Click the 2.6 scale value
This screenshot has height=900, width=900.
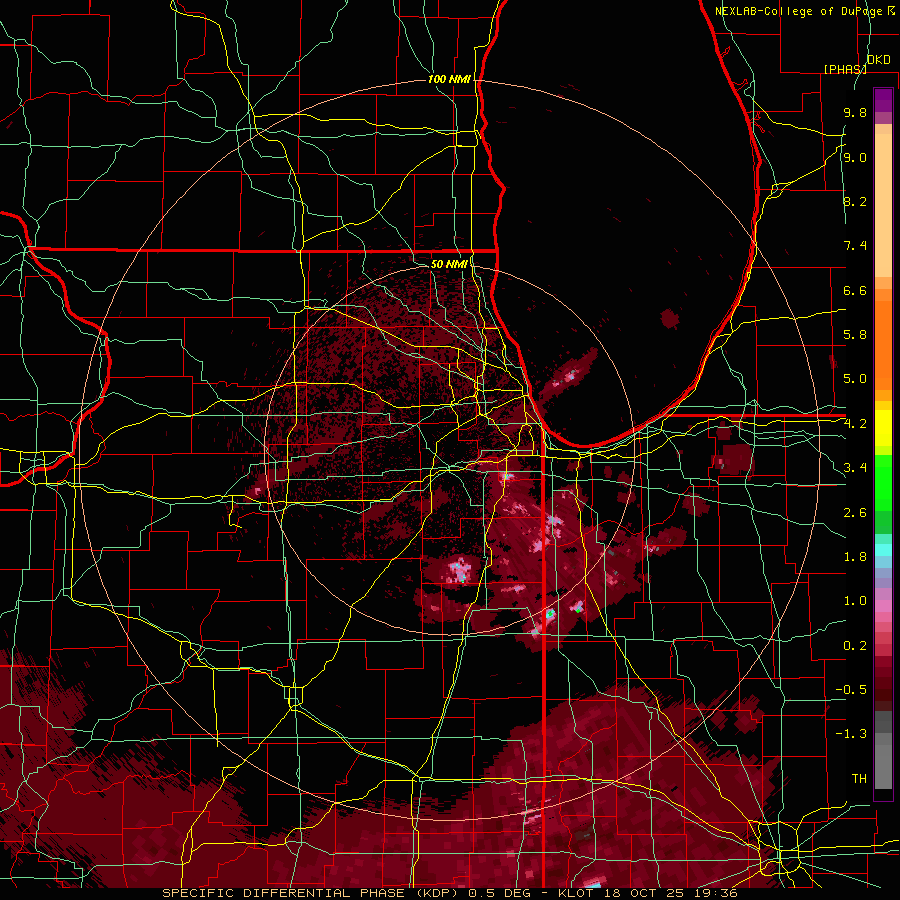[x=855, y=513]
